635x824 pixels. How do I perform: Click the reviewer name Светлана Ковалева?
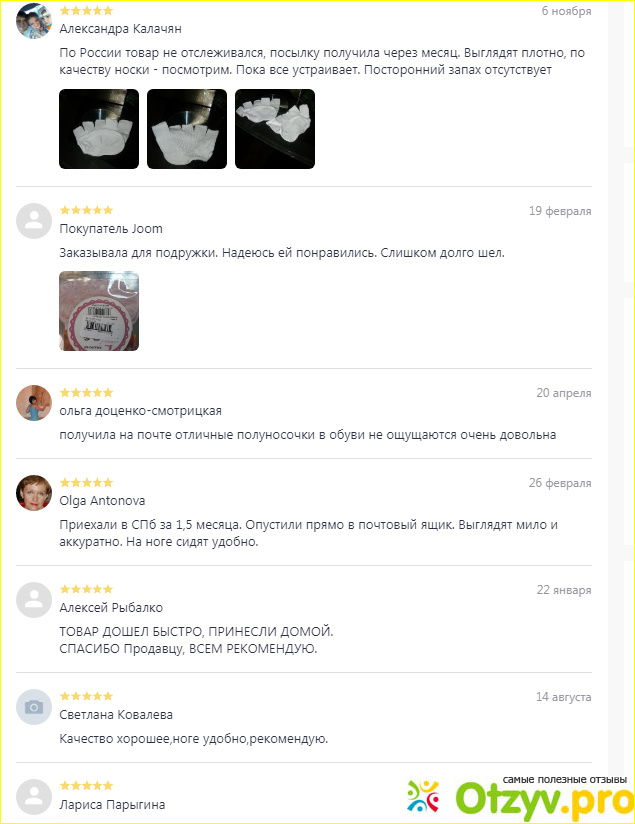click(116, 715)
